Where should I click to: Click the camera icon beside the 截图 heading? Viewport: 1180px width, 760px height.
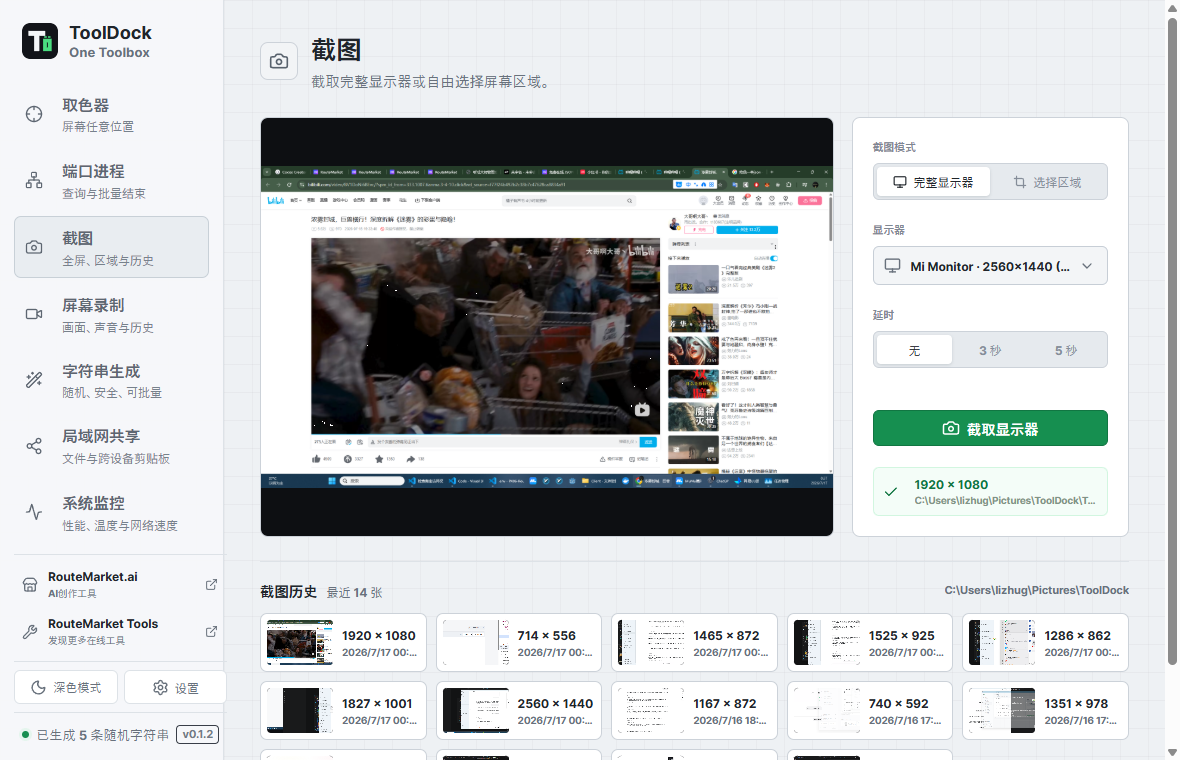279,61
